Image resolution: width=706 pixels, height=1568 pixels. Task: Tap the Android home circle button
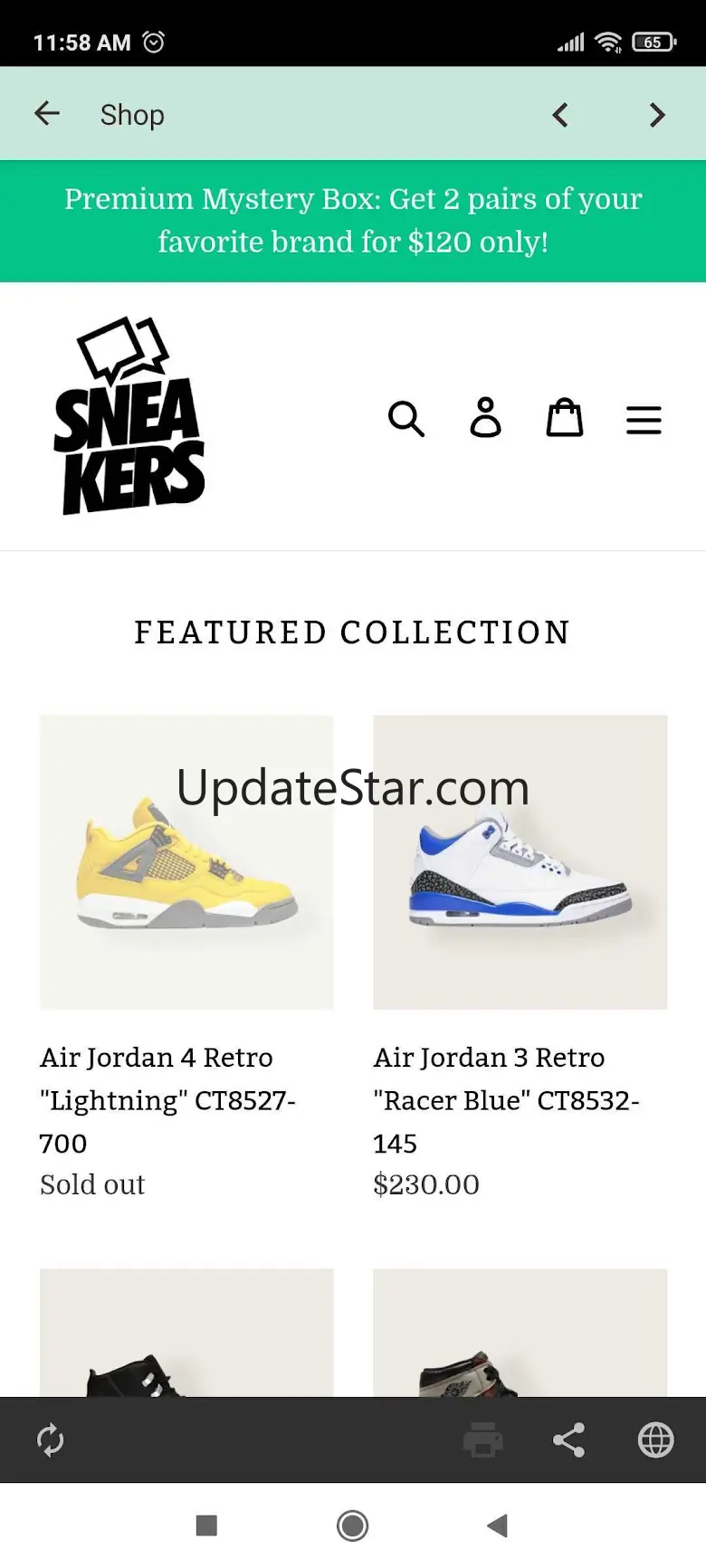352,1525
